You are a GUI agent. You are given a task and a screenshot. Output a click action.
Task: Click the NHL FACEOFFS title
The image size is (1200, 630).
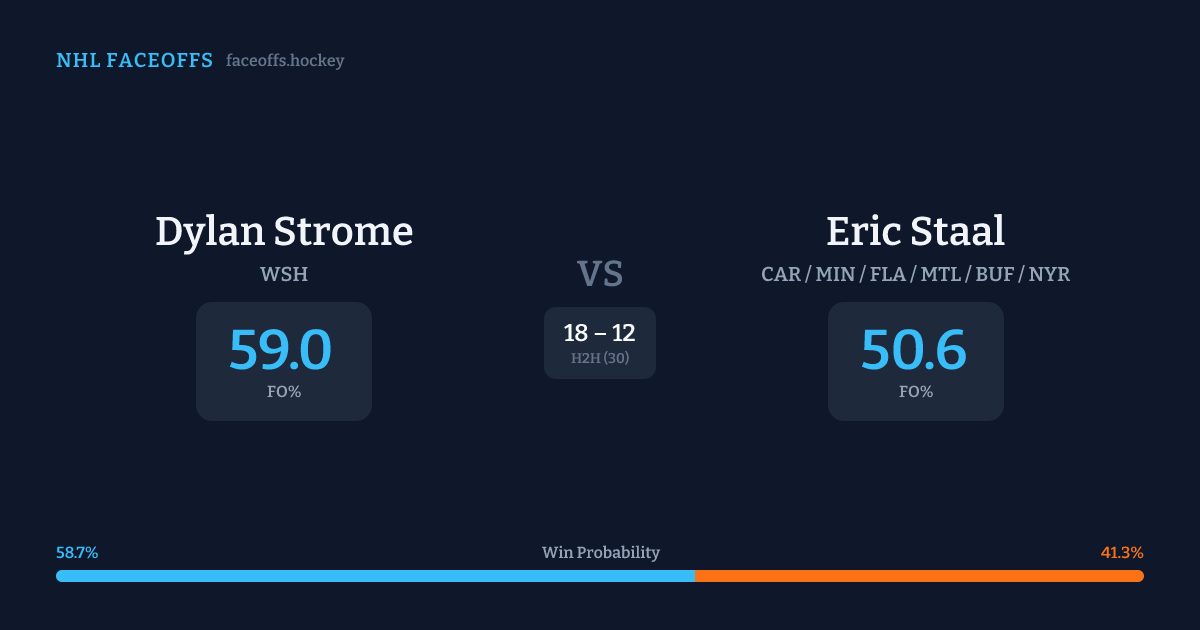[134, 61]
